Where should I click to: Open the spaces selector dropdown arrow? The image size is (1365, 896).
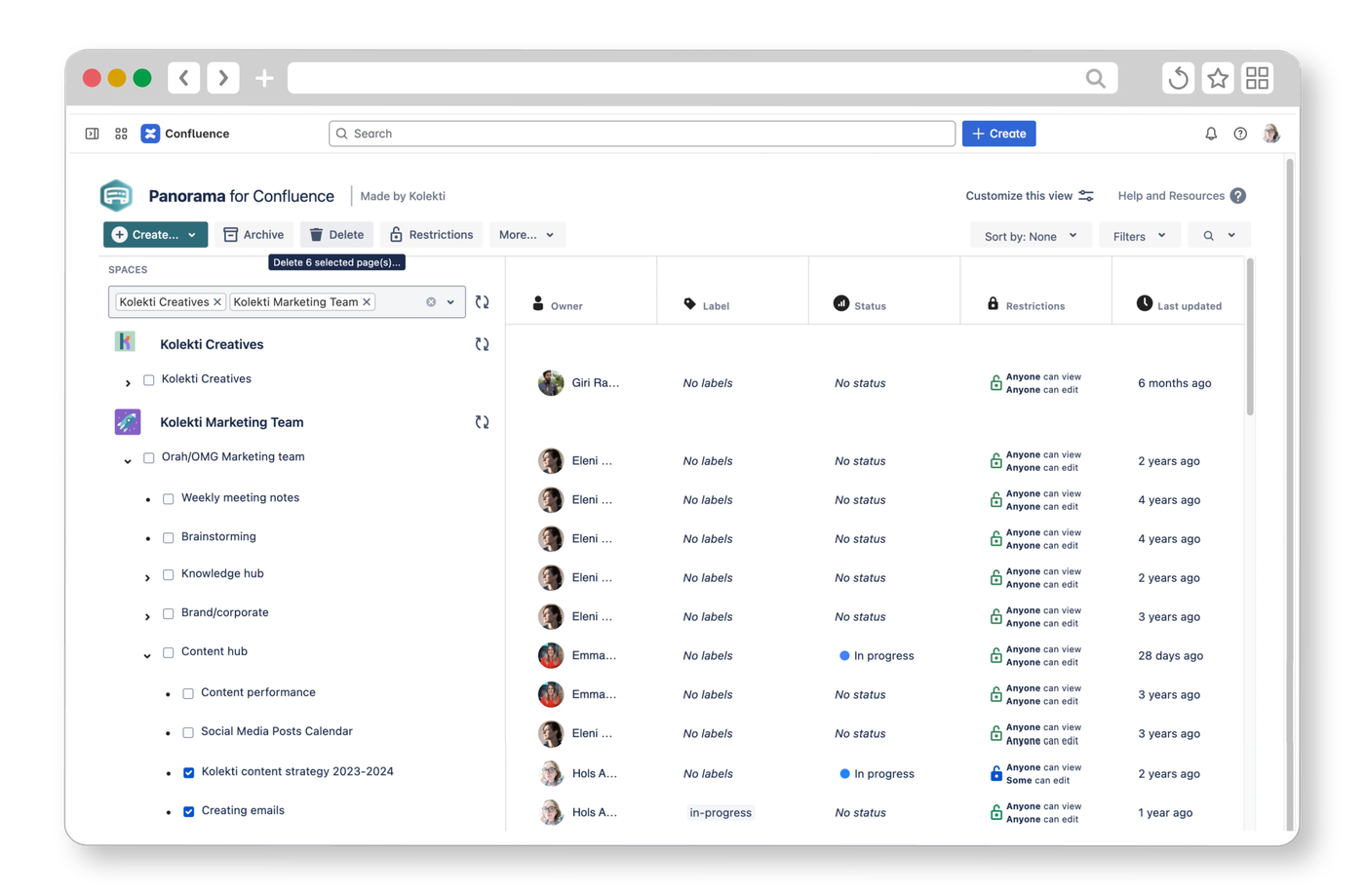450,302
